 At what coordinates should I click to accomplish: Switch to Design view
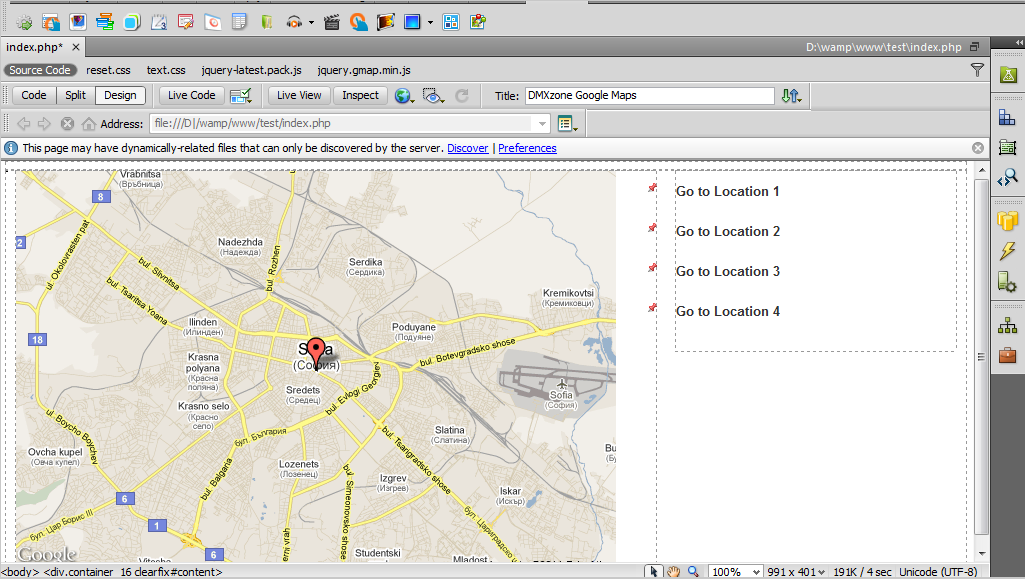click(120, 95)
